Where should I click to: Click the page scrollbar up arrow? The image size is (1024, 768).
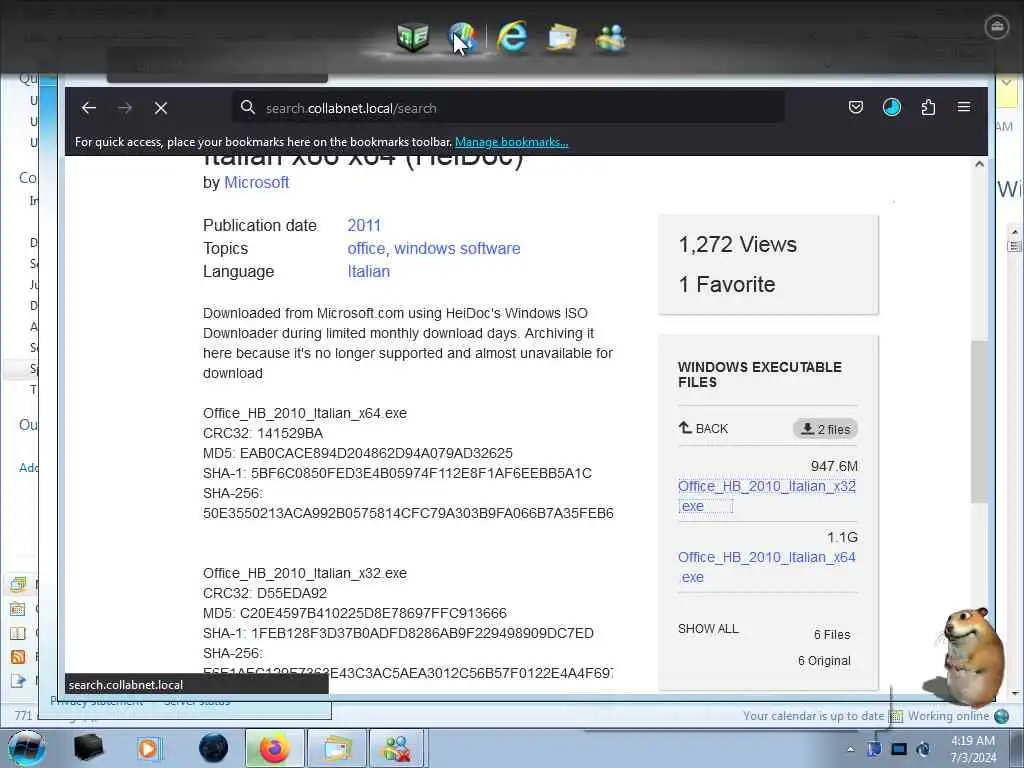pos(979,164)
